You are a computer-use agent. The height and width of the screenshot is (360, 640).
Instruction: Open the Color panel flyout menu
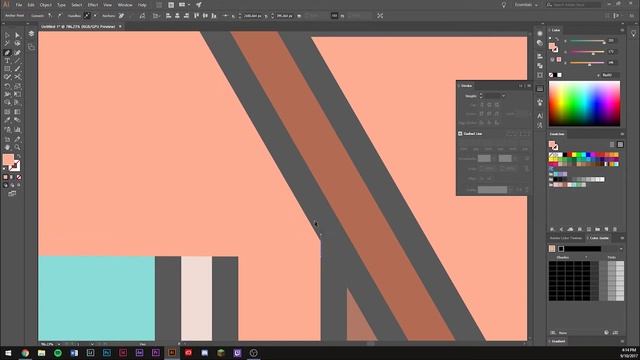[x=622, y=30]
